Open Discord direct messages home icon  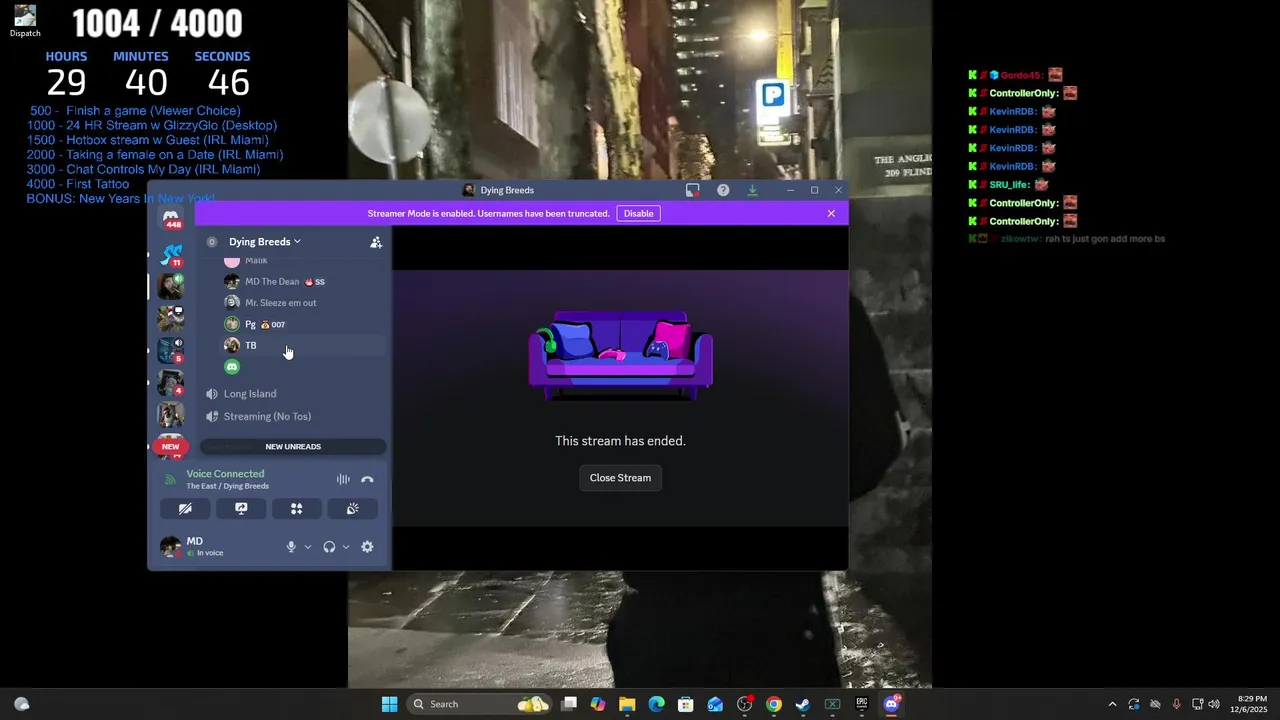[171, 217]
